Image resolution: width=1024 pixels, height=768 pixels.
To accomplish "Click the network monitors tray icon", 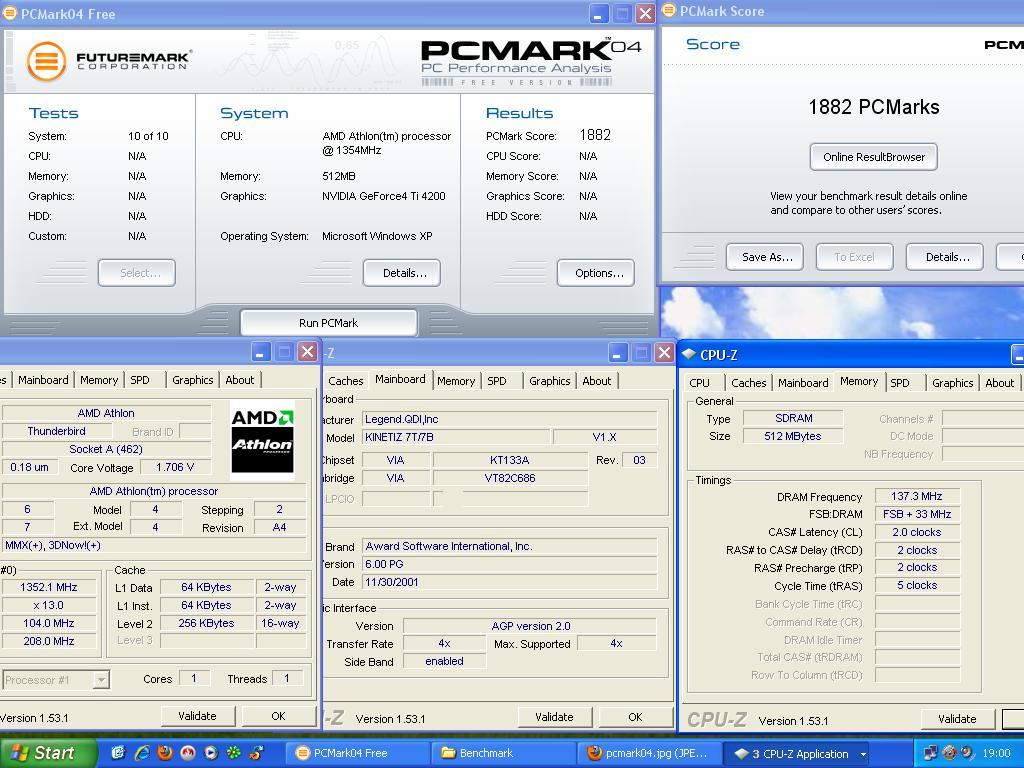I will 930,753.
